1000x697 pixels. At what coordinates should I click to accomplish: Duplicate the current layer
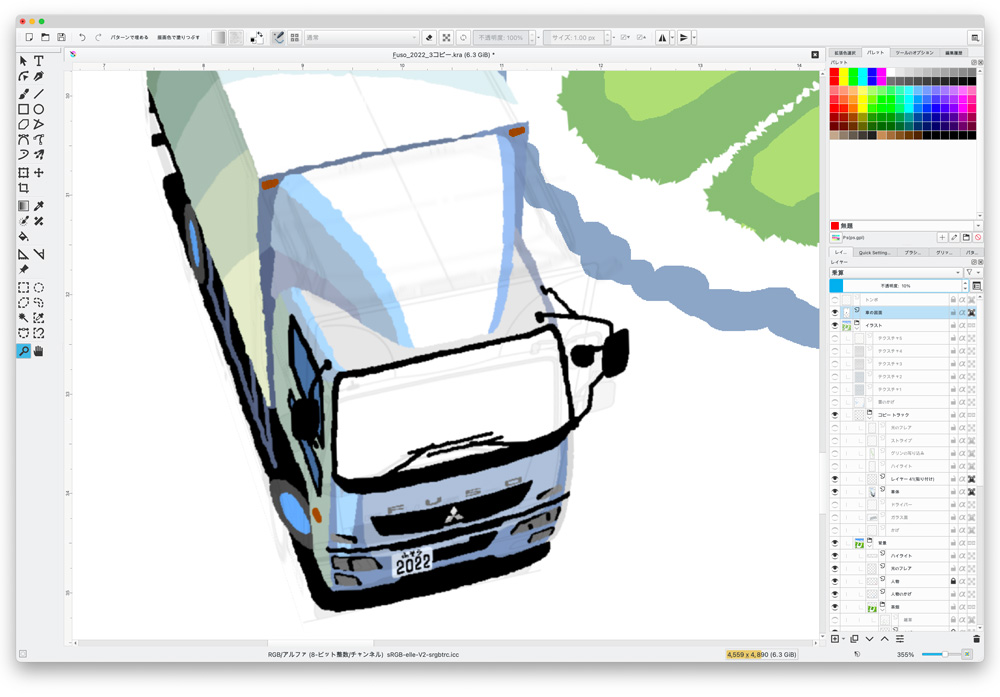(854, 639)
